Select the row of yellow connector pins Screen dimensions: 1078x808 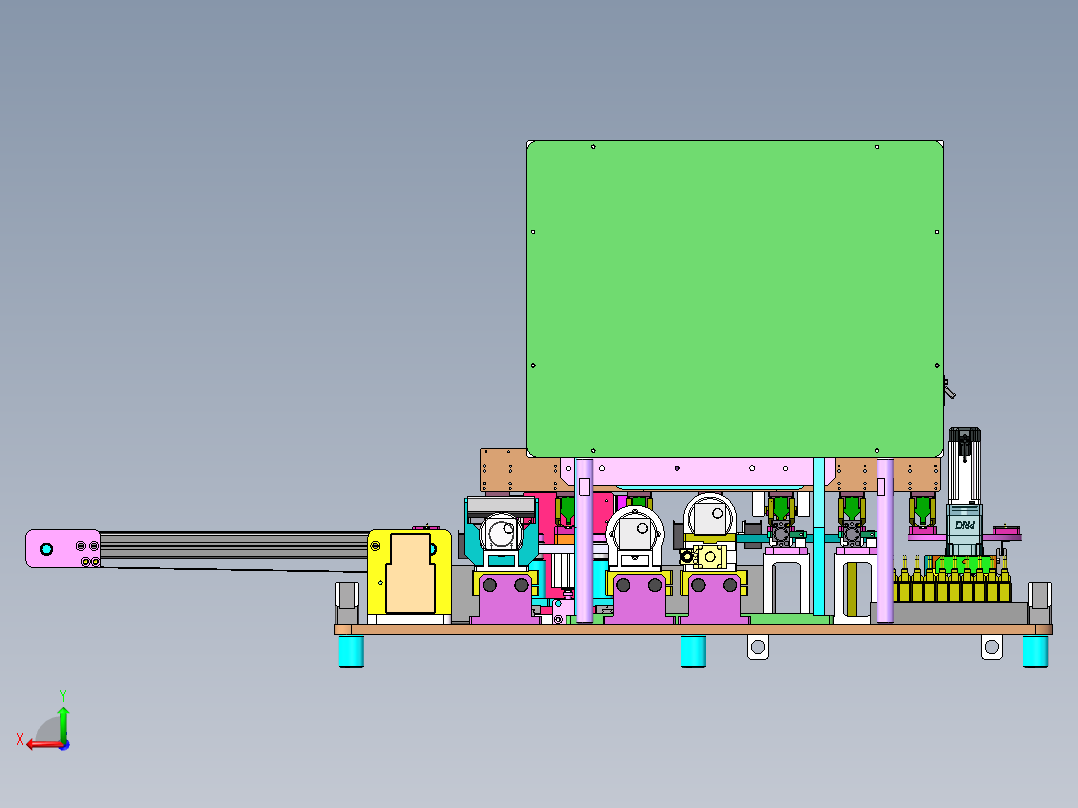[x=952, y=582]
